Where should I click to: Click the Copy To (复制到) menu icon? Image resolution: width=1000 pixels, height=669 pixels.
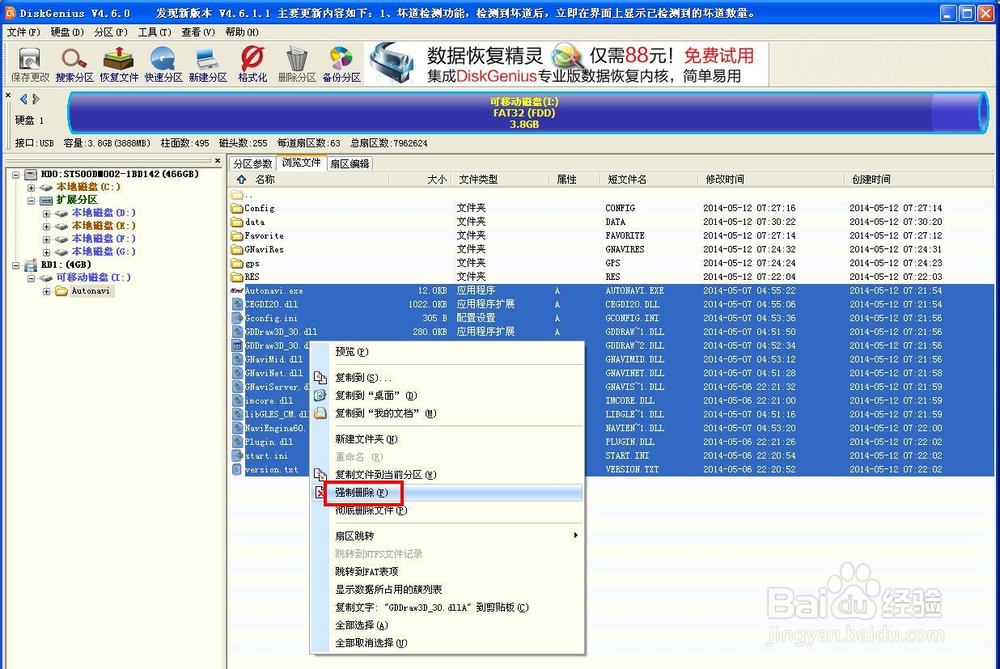(x=320, y=378)
